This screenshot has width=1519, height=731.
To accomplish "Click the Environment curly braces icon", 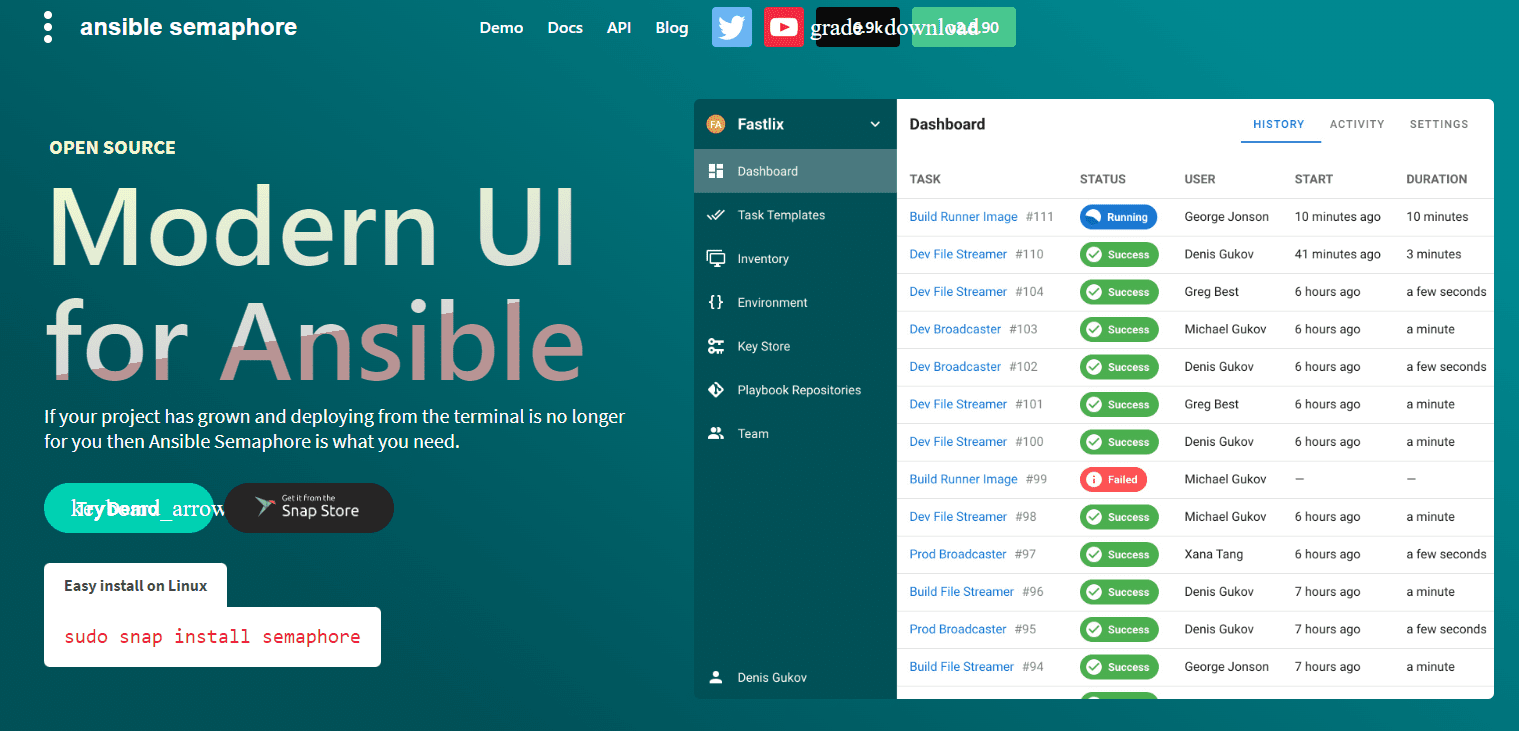I will [716, 302].
